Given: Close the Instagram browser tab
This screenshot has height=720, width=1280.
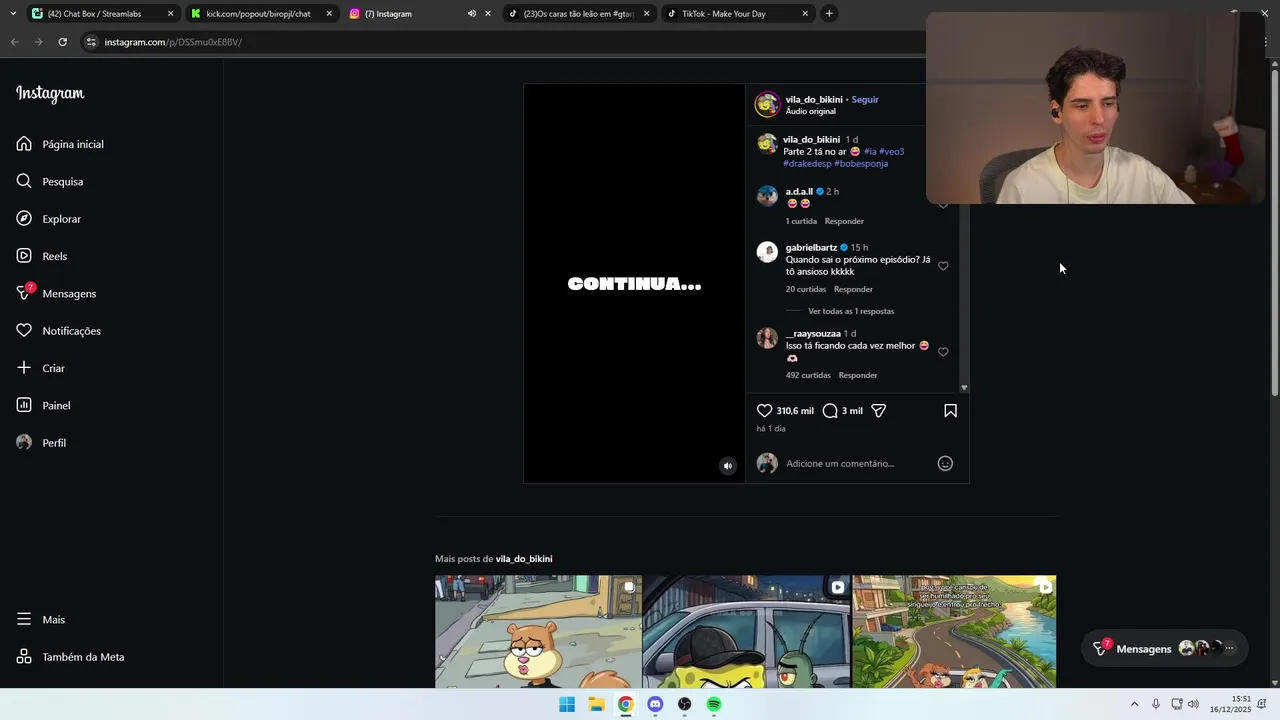Looking at the screenshot, I should point(488,14).
